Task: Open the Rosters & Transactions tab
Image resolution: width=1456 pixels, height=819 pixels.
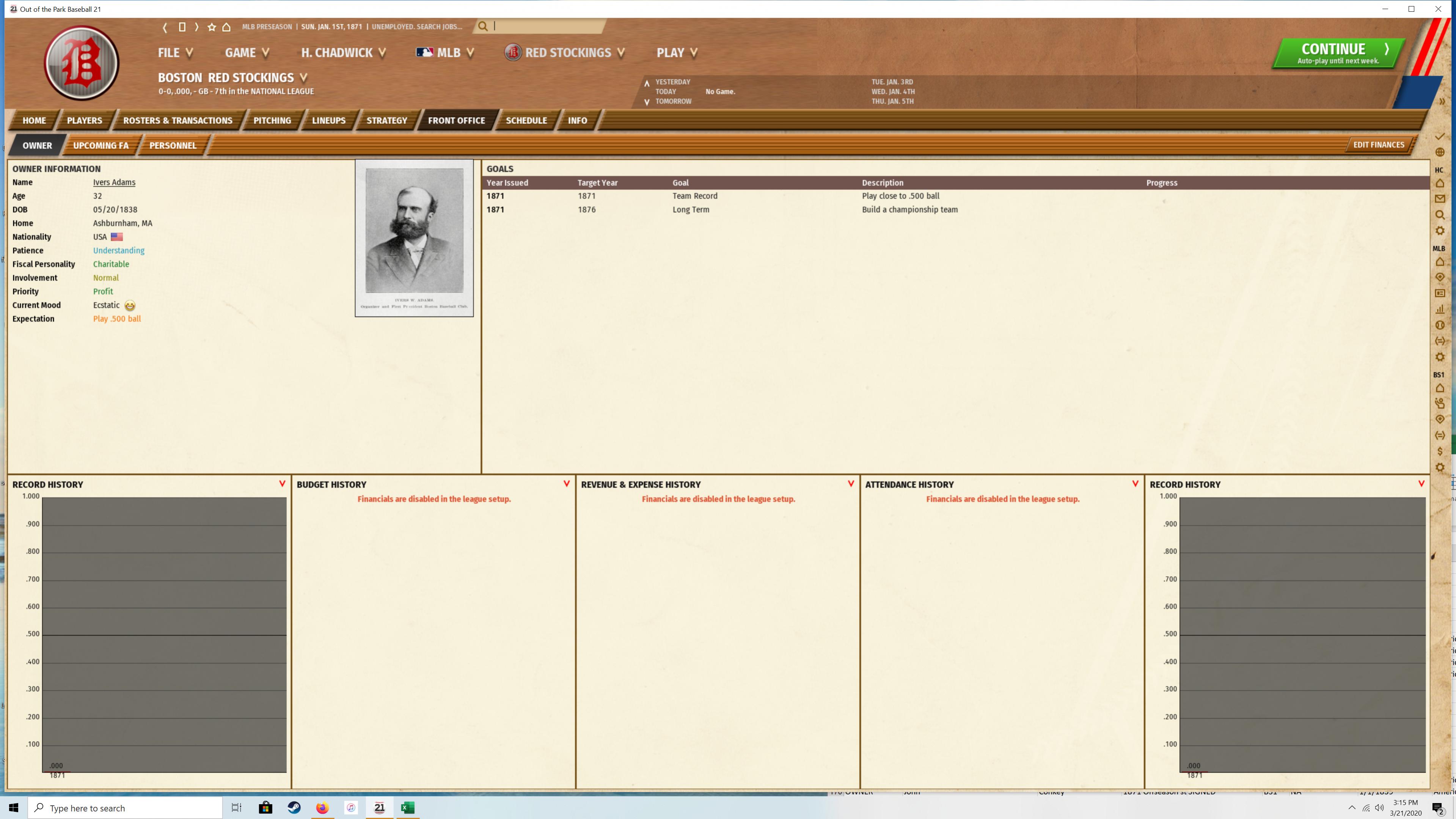Action: 177,120
